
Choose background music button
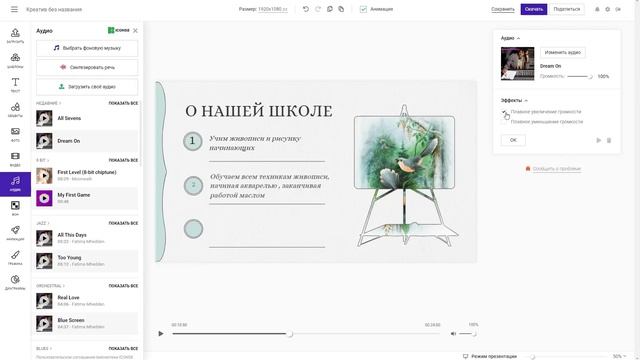pos(87,48)
